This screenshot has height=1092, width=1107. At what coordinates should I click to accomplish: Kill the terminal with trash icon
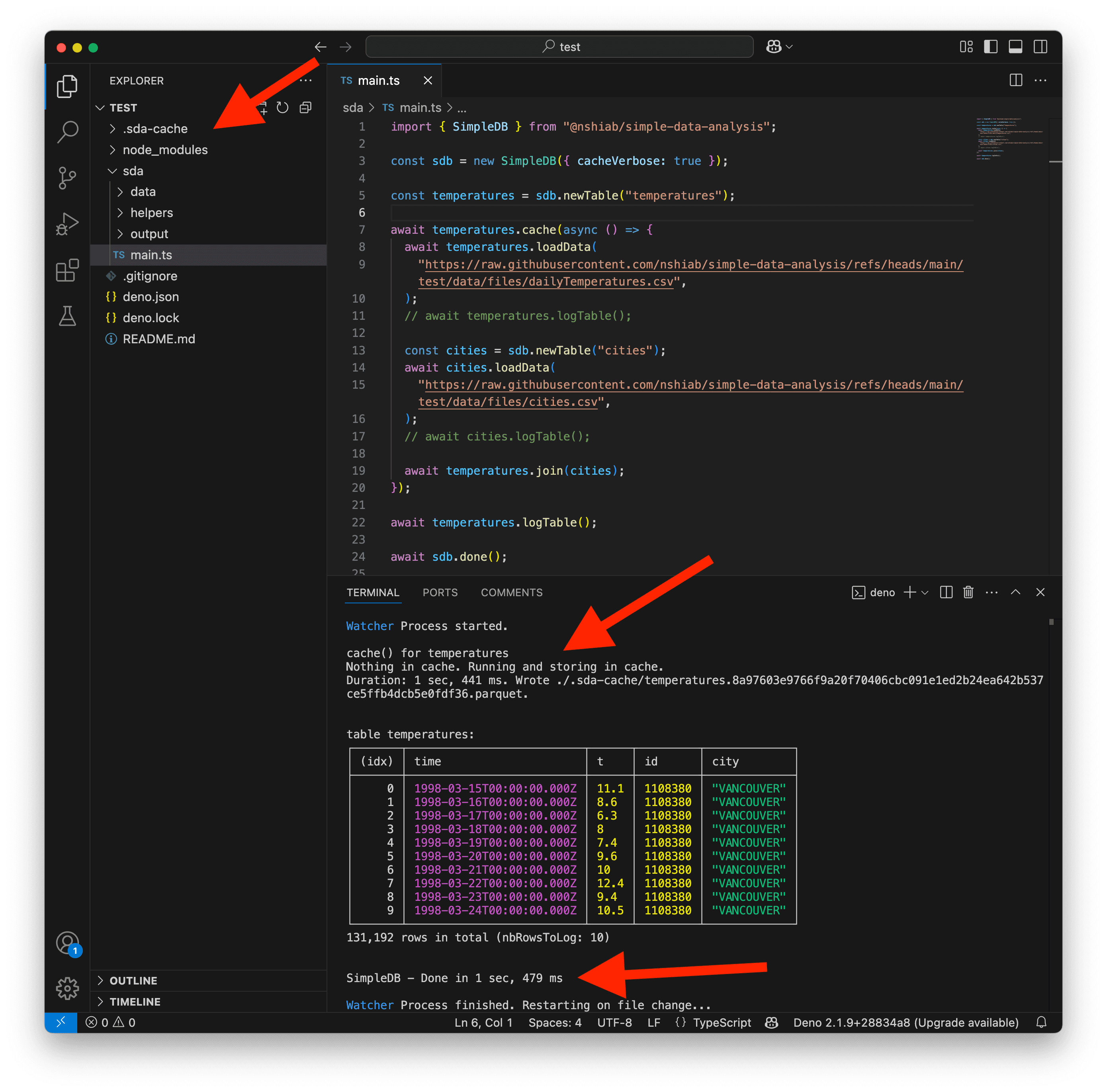[968, 593]
